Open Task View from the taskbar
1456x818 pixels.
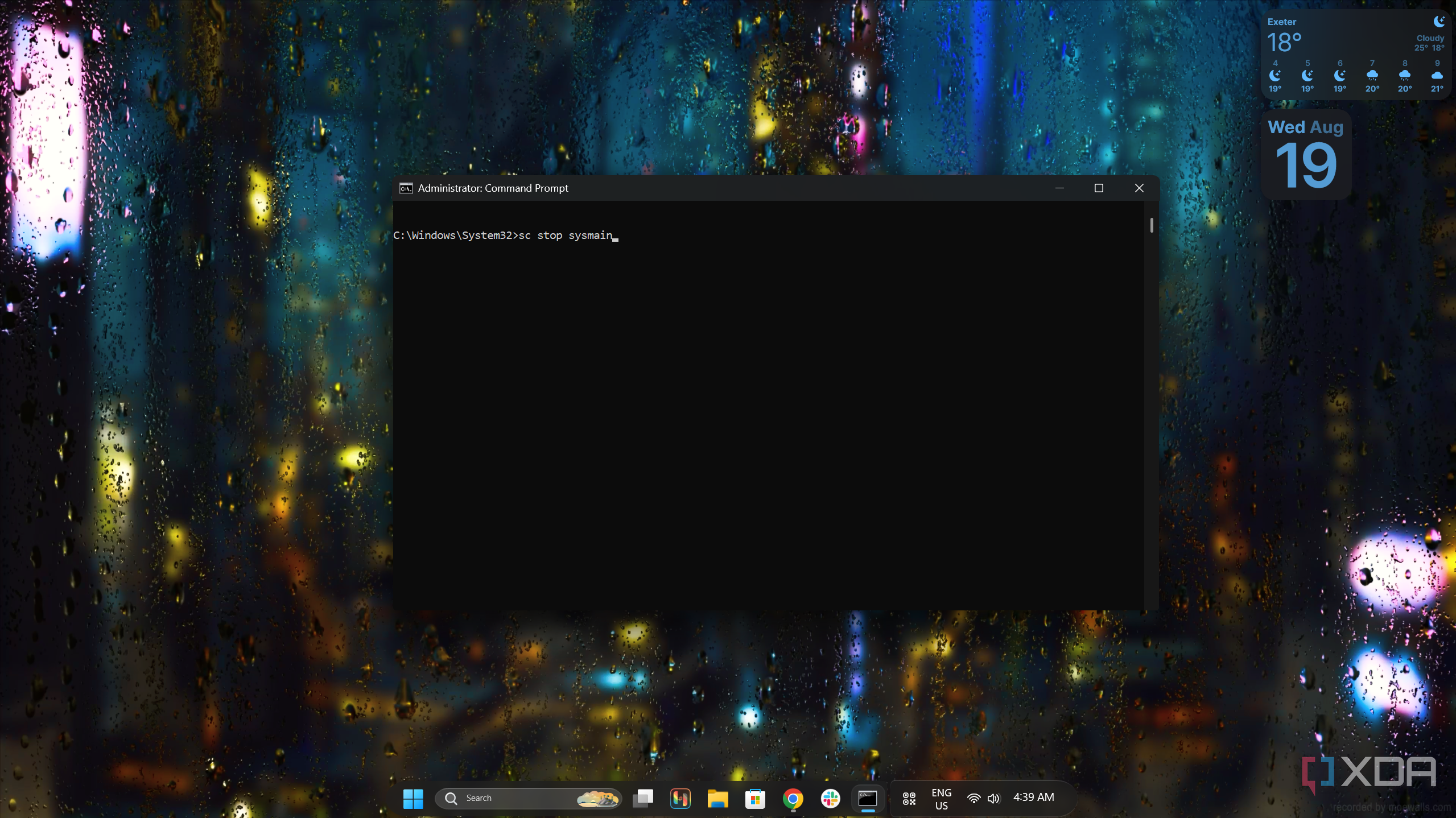(x=643, y=798)
